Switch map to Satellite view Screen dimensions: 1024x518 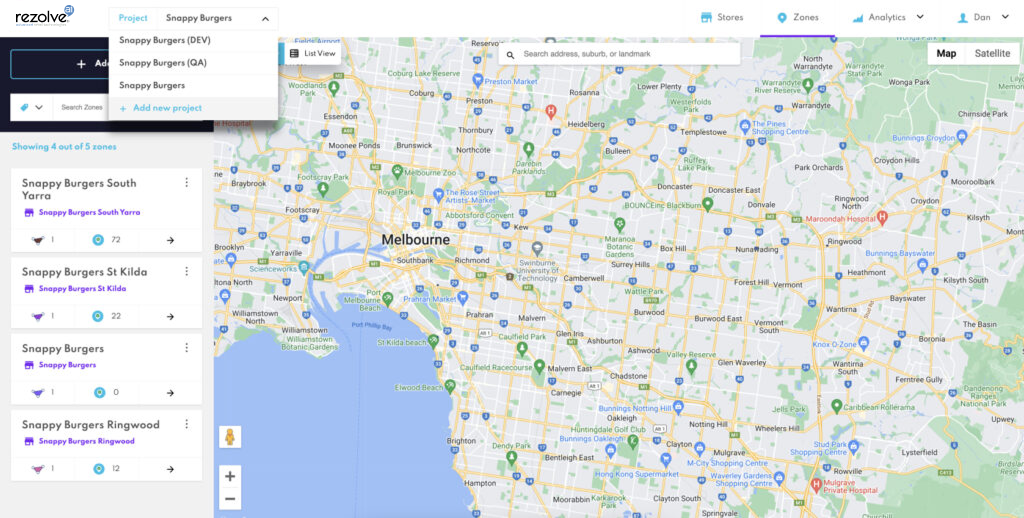(992, 54)
